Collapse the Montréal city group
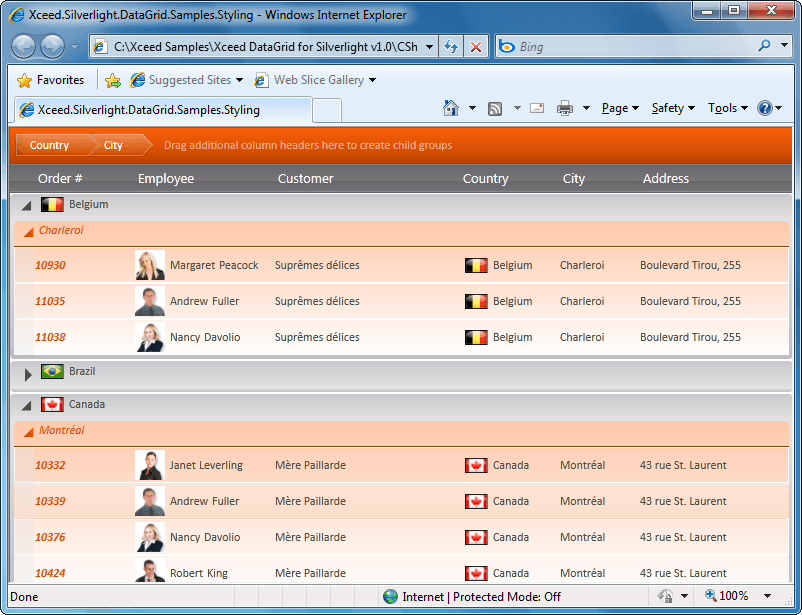The image size is (802, 615). point(29,432)
